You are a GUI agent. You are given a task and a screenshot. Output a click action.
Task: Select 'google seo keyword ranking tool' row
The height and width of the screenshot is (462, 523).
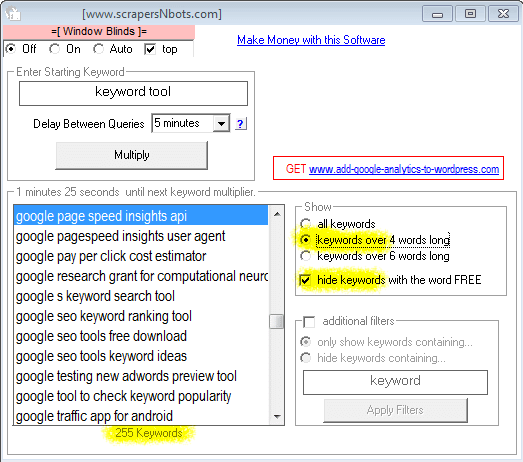(x=141, y=316)
